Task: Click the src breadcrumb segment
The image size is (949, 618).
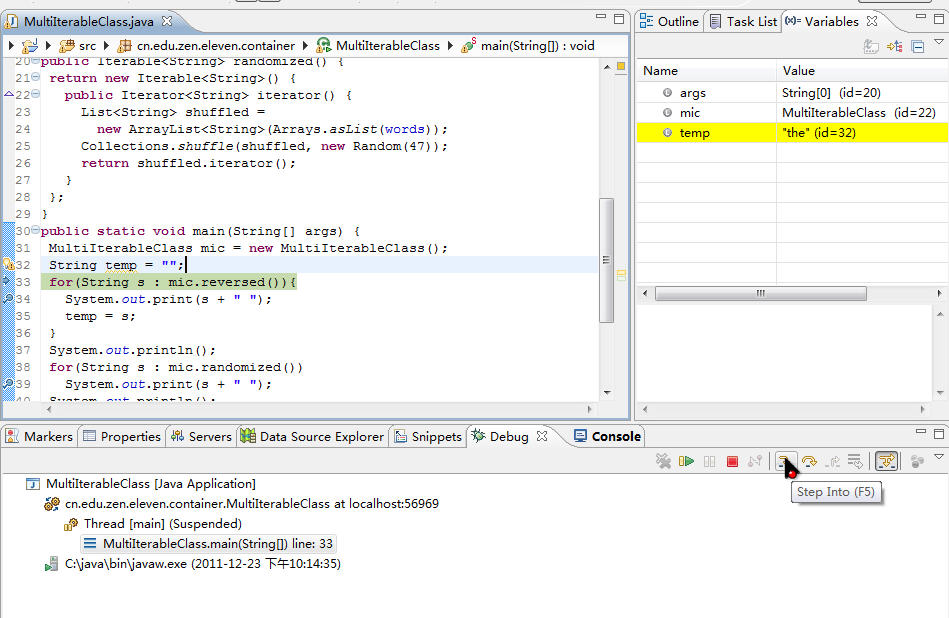Action: 87,45
